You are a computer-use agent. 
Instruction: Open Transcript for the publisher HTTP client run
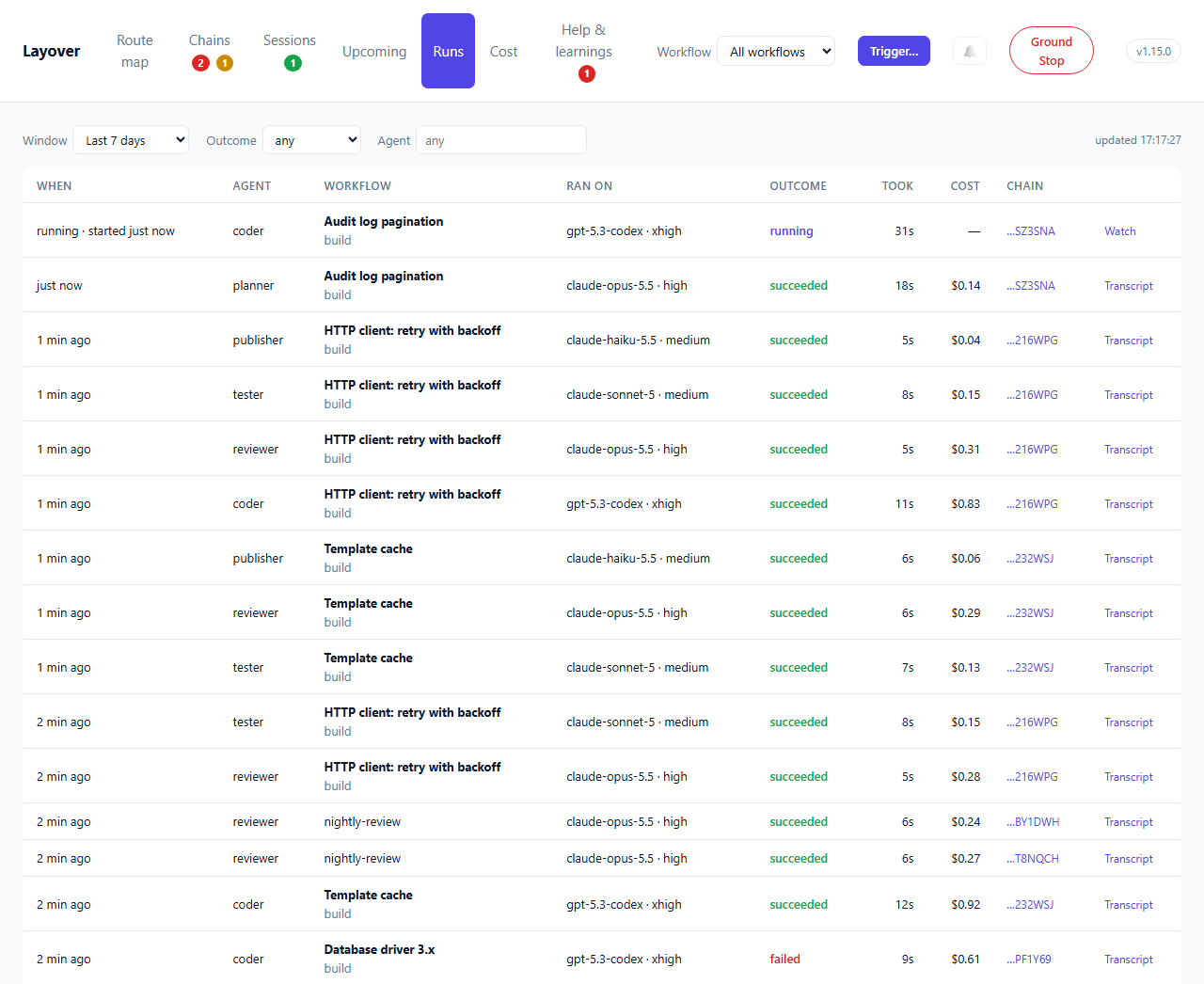click(1129, 340)
